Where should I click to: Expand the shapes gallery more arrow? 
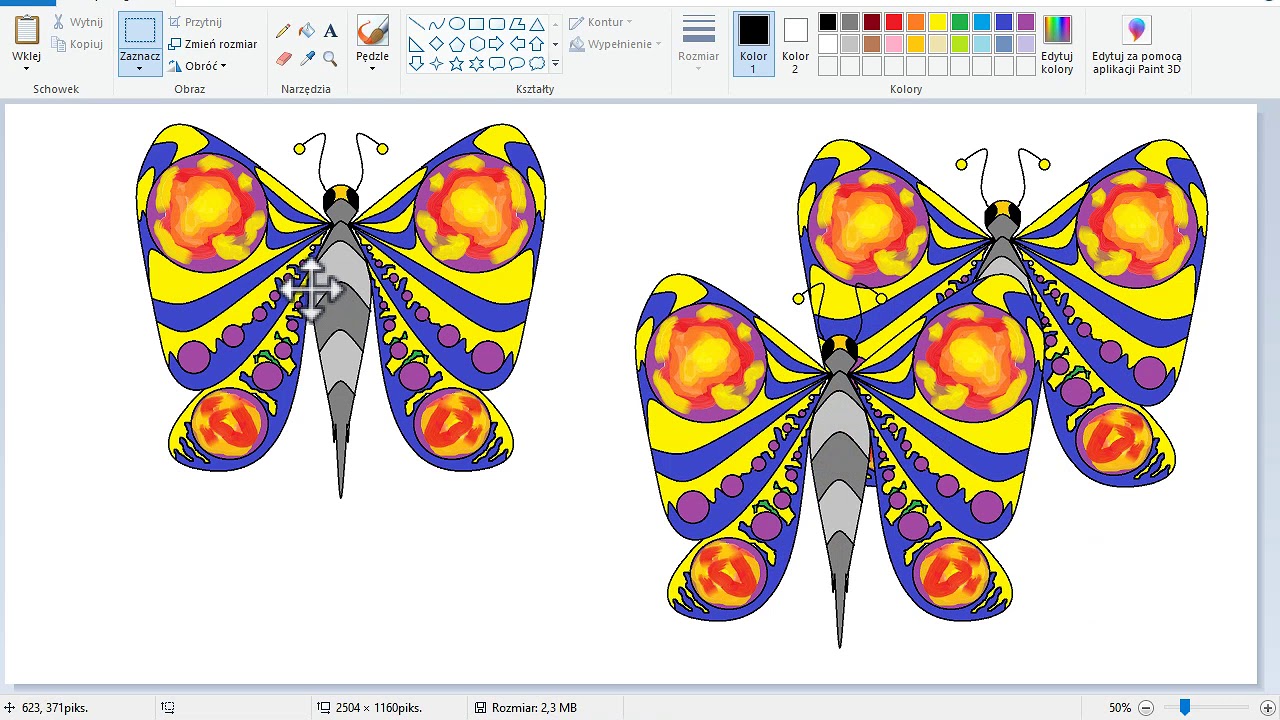click(555, 64)
